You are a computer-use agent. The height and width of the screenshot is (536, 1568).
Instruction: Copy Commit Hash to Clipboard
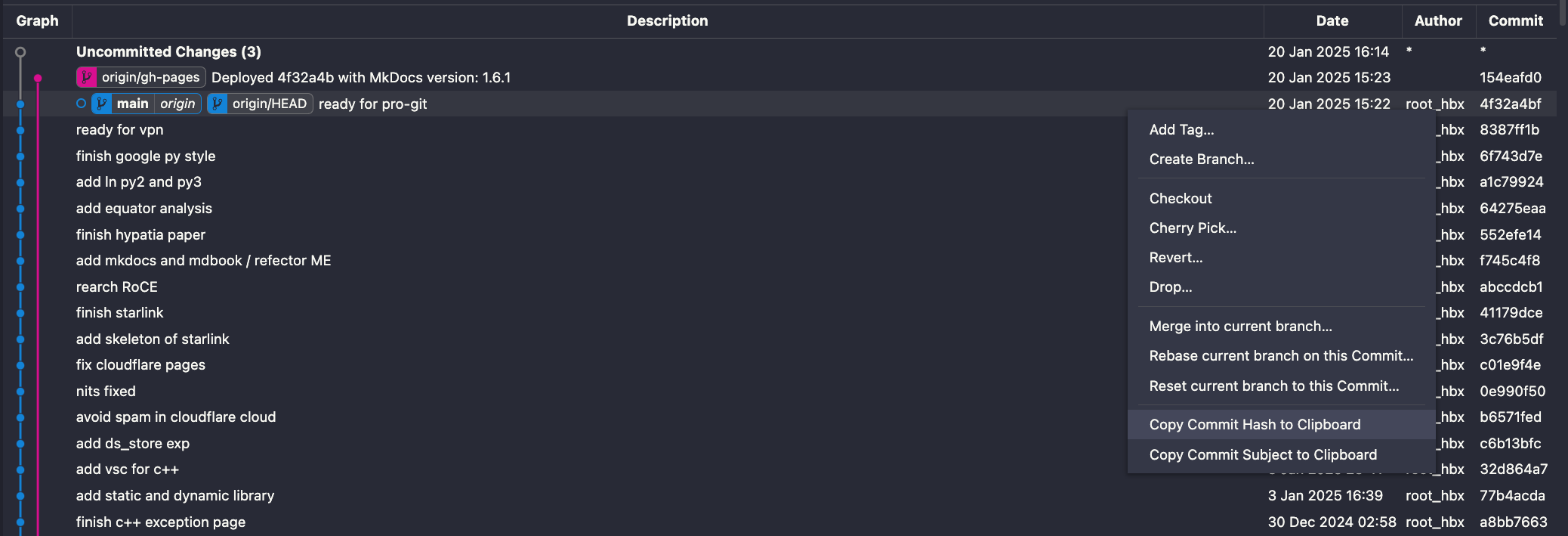coord(1255,425)
